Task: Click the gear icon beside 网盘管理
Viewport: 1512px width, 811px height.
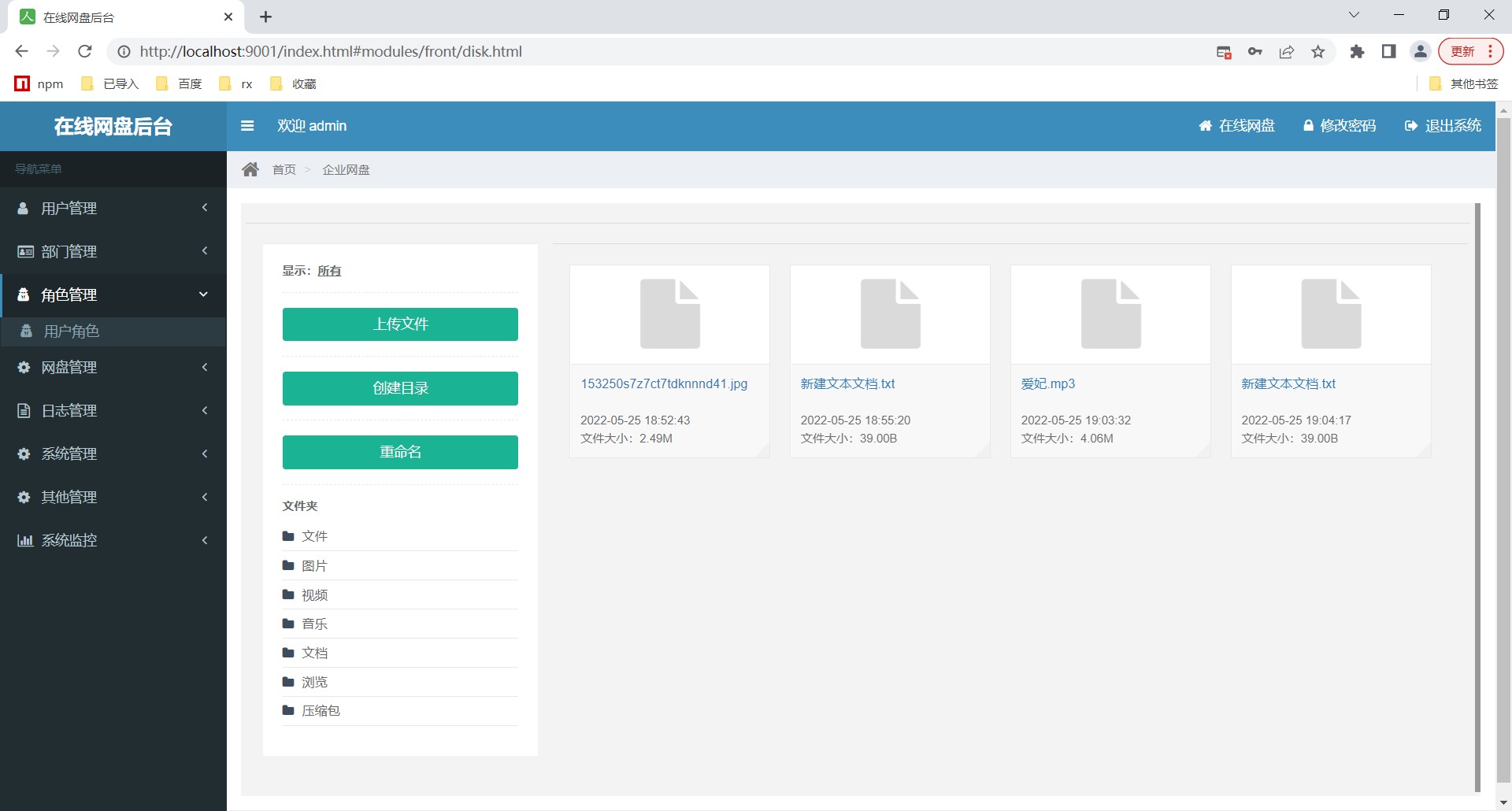Action: click(x=24, y=368)
